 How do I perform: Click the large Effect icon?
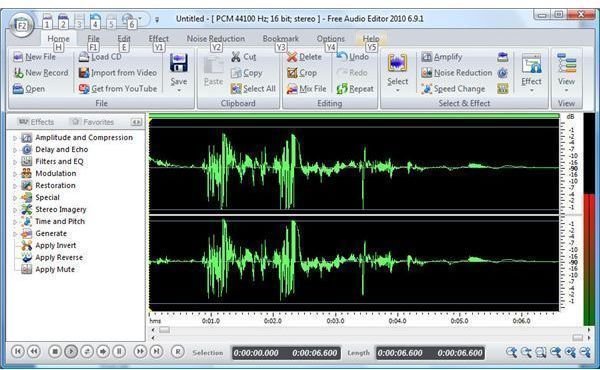coord(531,63)
